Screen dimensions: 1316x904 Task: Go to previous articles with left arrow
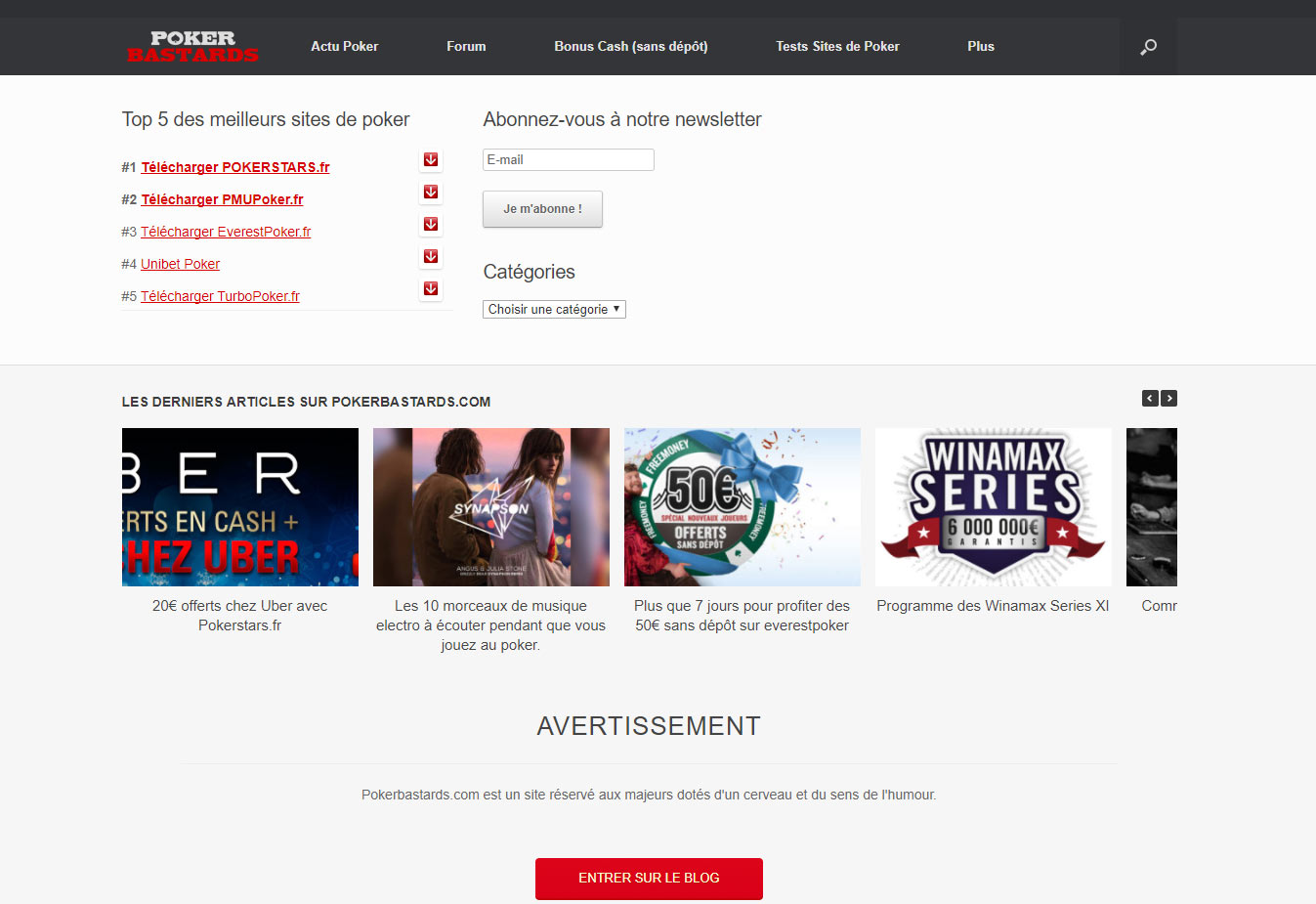(1151, 398)
